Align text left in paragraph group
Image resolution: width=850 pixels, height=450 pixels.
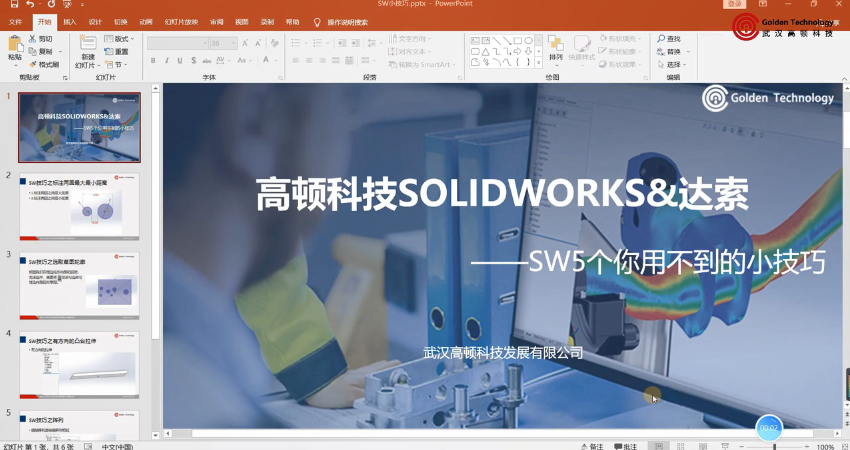pos(296,60)
